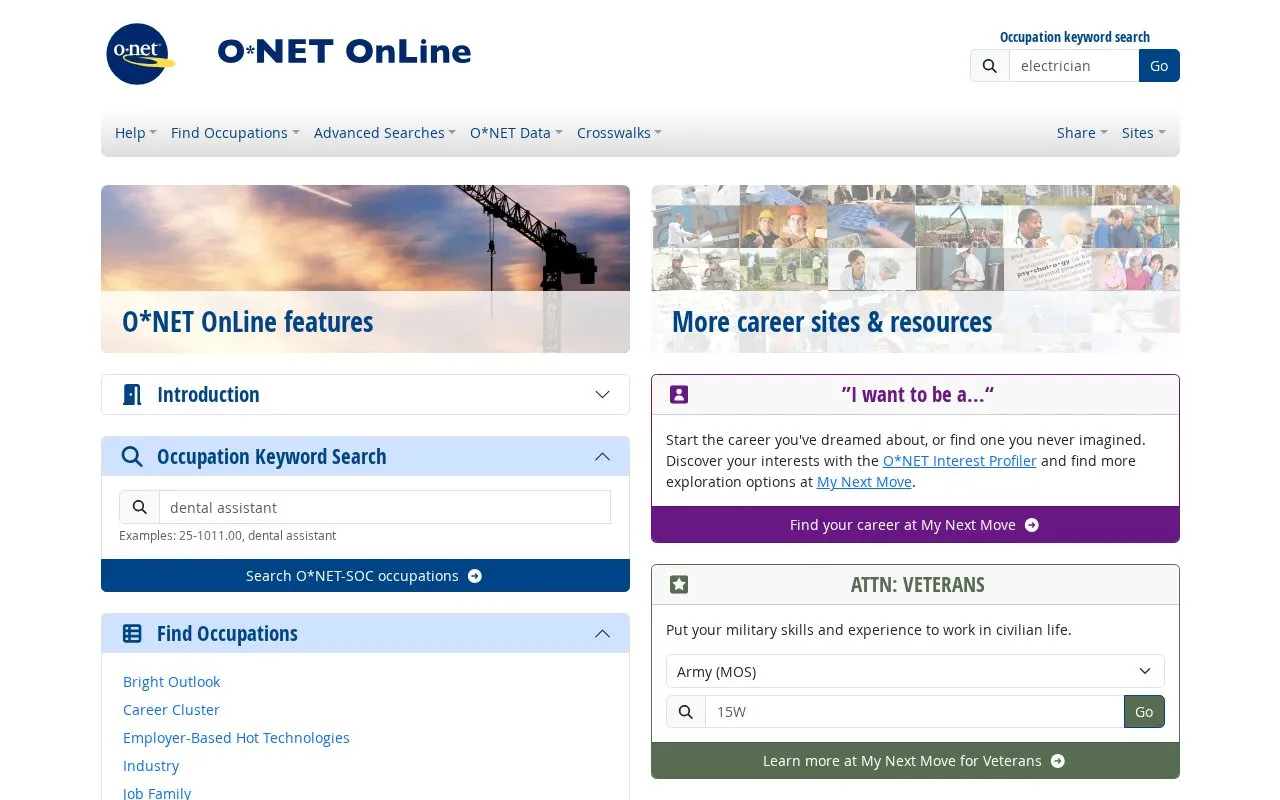
Task: Click the O*NET OnLine features crane banner
Action: tap(365, 269)
